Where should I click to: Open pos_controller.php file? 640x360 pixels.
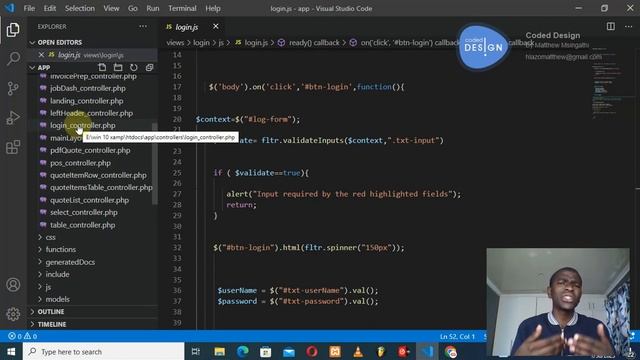click(x=80, y=163)
